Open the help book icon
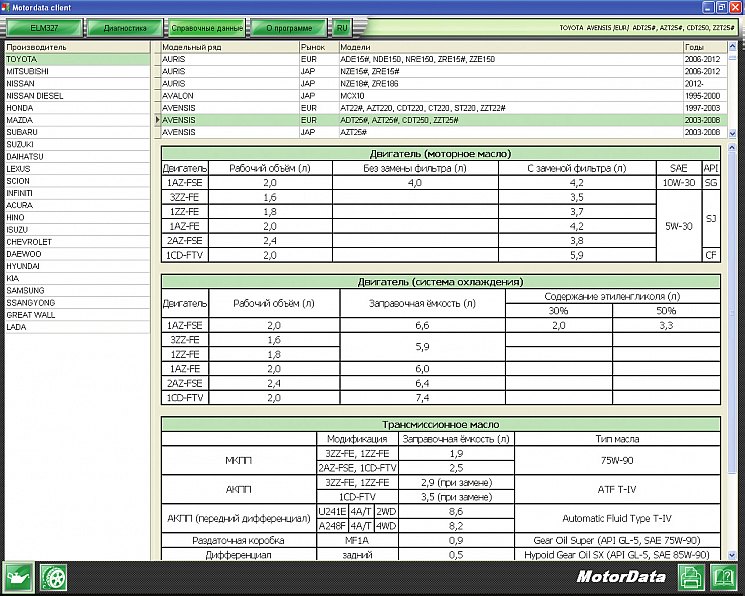This screenshot has height=596, width=745. (723, 577)
